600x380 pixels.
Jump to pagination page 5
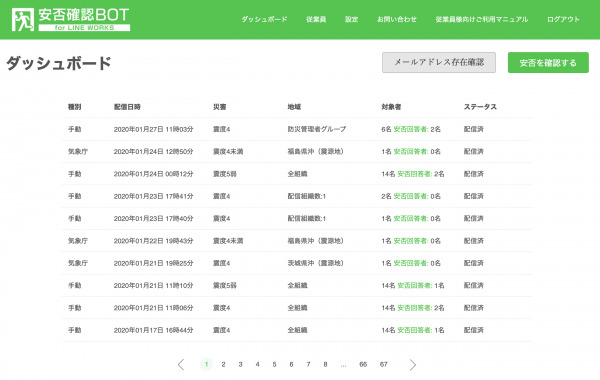pos(274,364)
